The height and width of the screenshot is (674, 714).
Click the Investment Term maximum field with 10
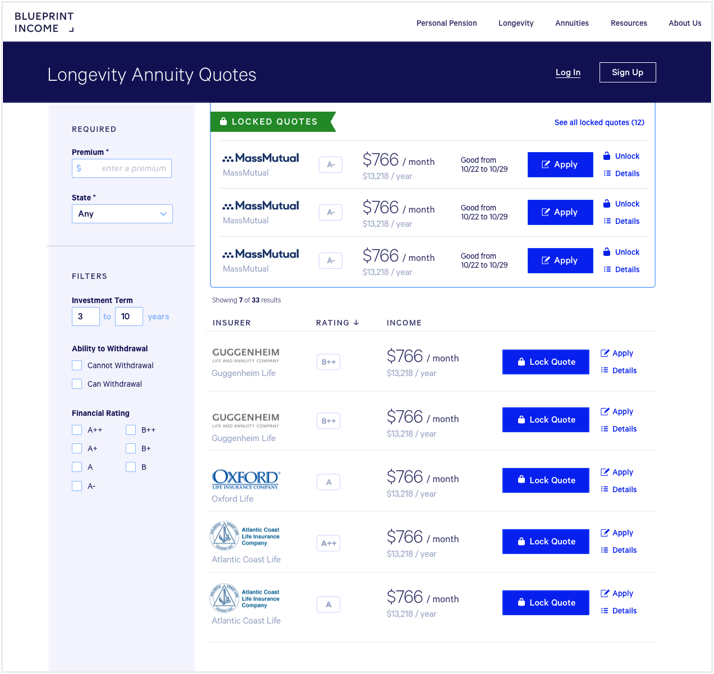129,317
